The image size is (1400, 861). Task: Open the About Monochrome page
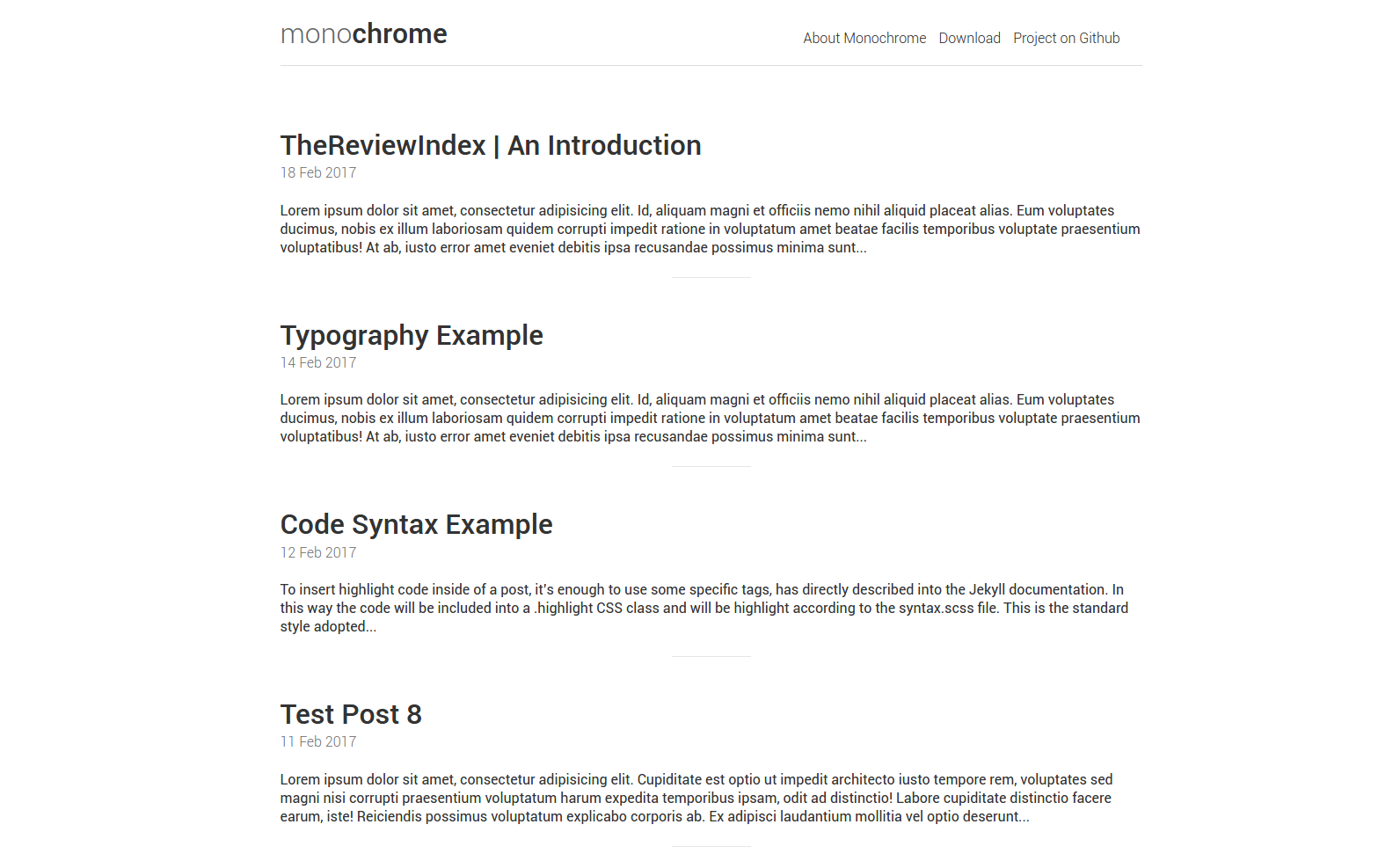tap(864, 39)
